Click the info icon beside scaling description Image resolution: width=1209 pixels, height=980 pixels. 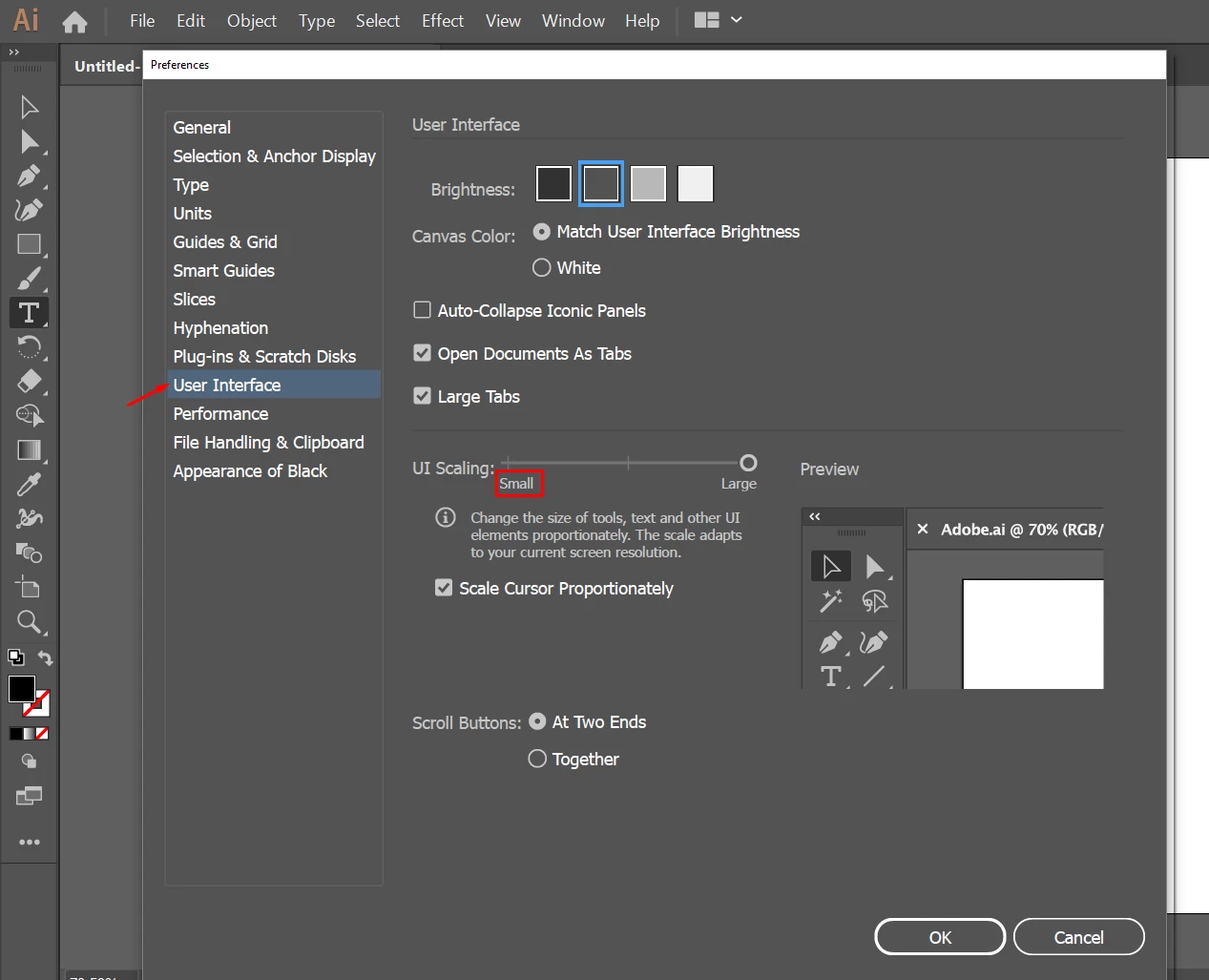(x=446, y=517)
